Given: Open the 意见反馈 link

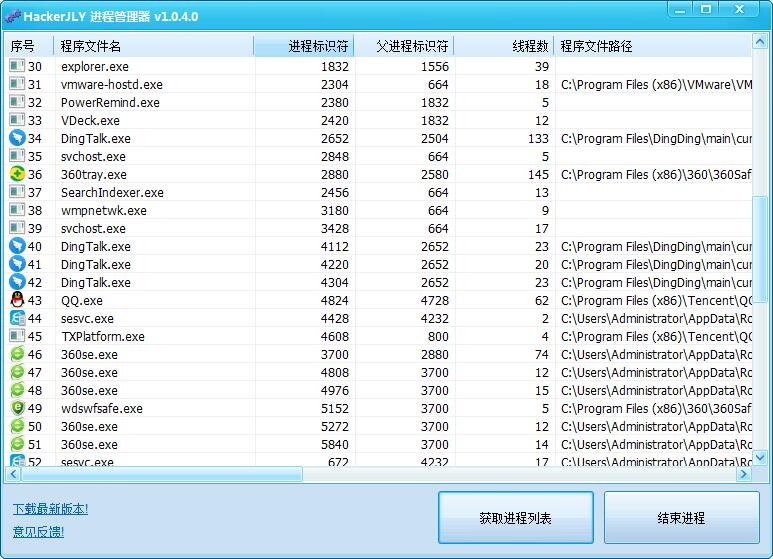Looking at the screenshot, I should 39,532.
